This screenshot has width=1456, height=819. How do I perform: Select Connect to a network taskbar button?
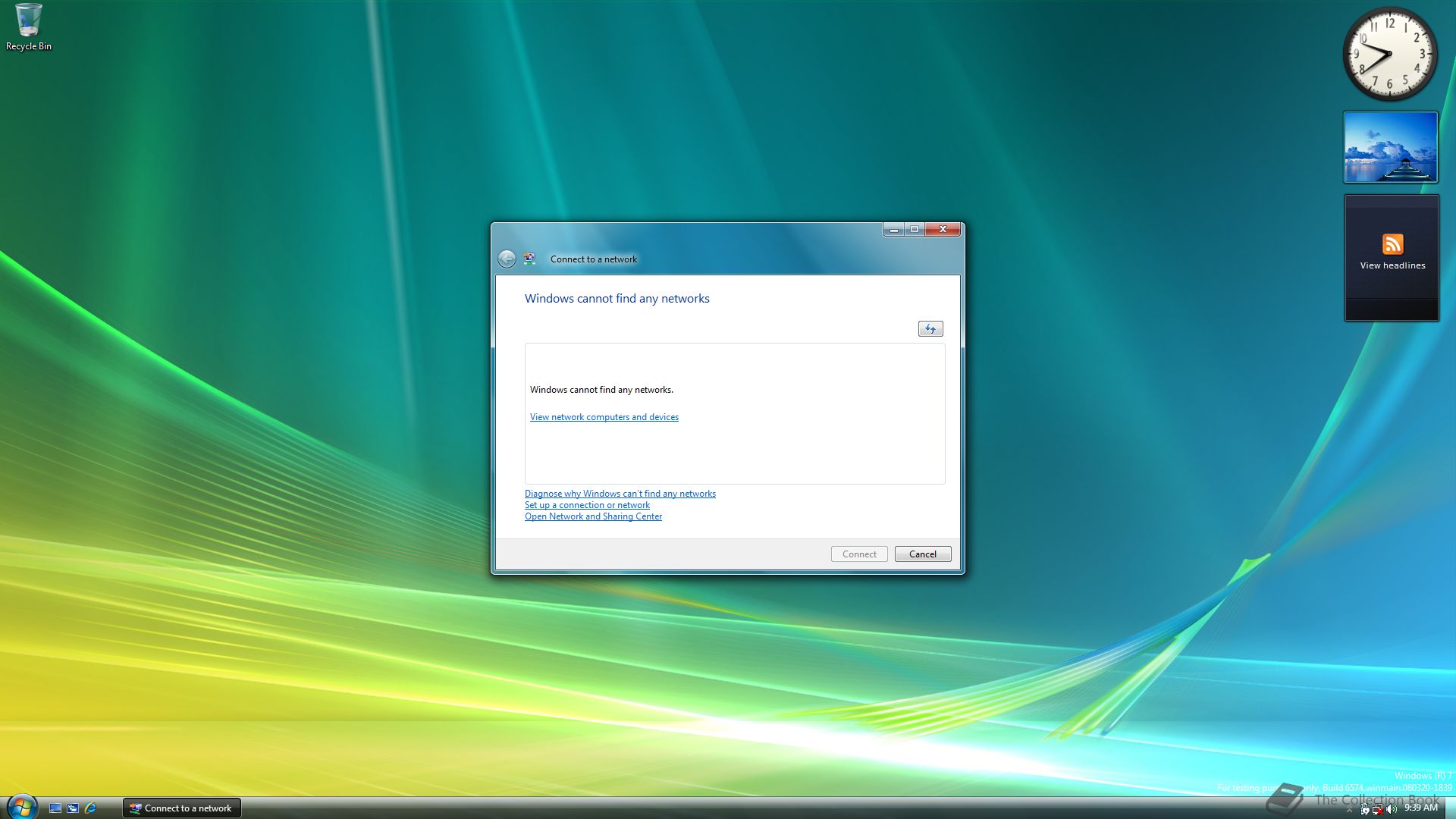pyautogui.click(x=182, y=808)
